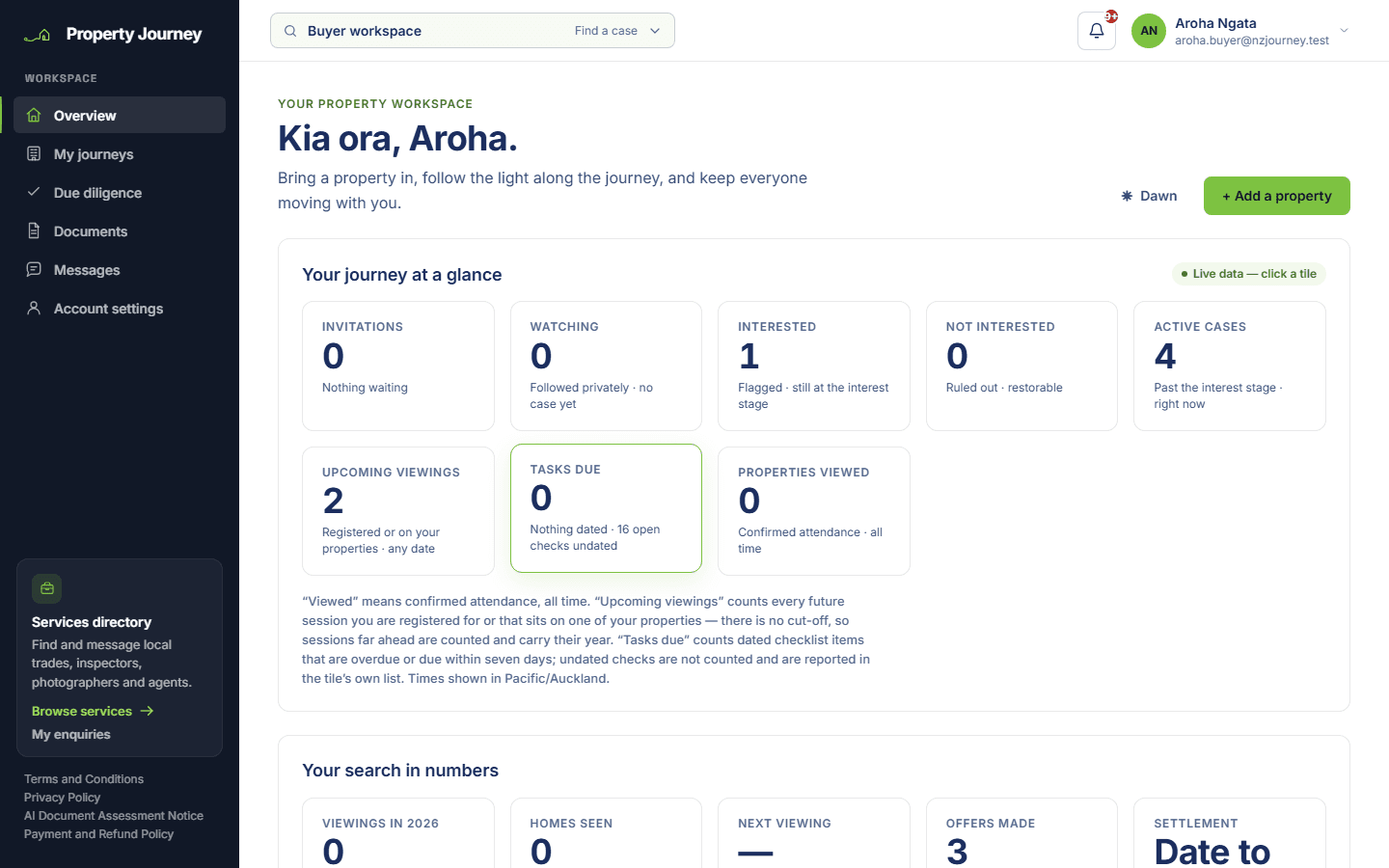This screenshot has height=868, width=1389.
Task: Open the My journeys list icon
Action: (x=34, y=153)
